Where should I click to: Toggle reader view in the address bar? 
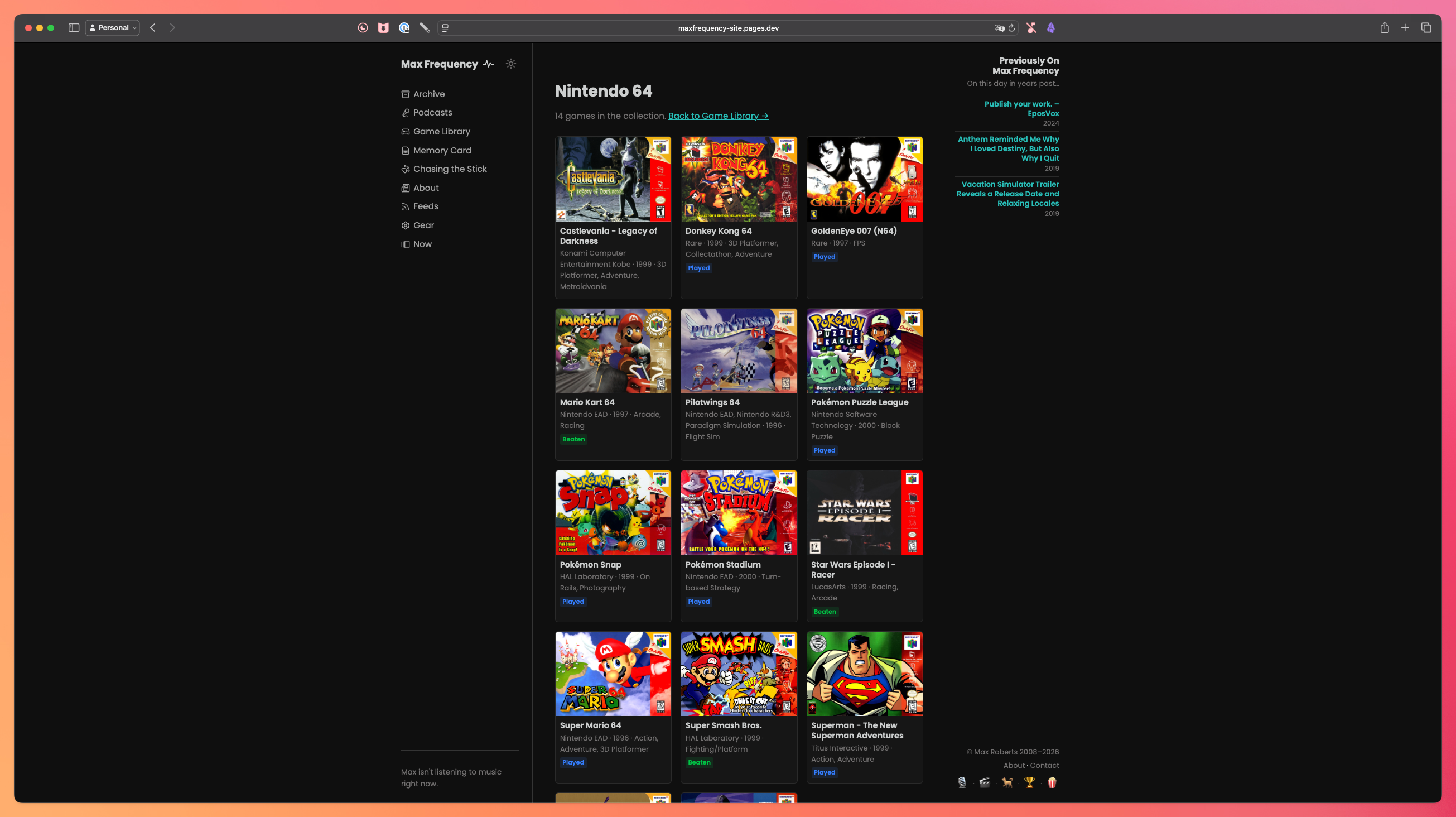[445, 28]
